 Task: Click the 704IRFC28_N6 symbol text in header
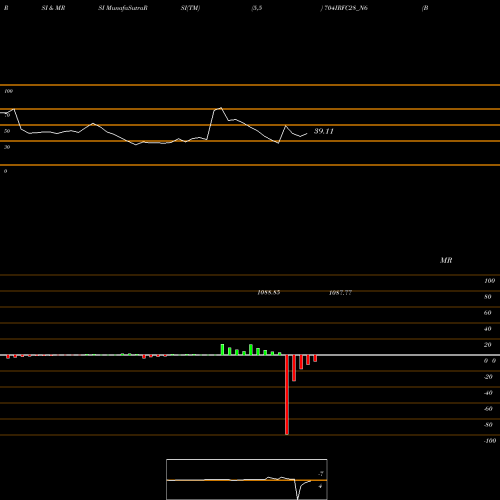point(346,8)
